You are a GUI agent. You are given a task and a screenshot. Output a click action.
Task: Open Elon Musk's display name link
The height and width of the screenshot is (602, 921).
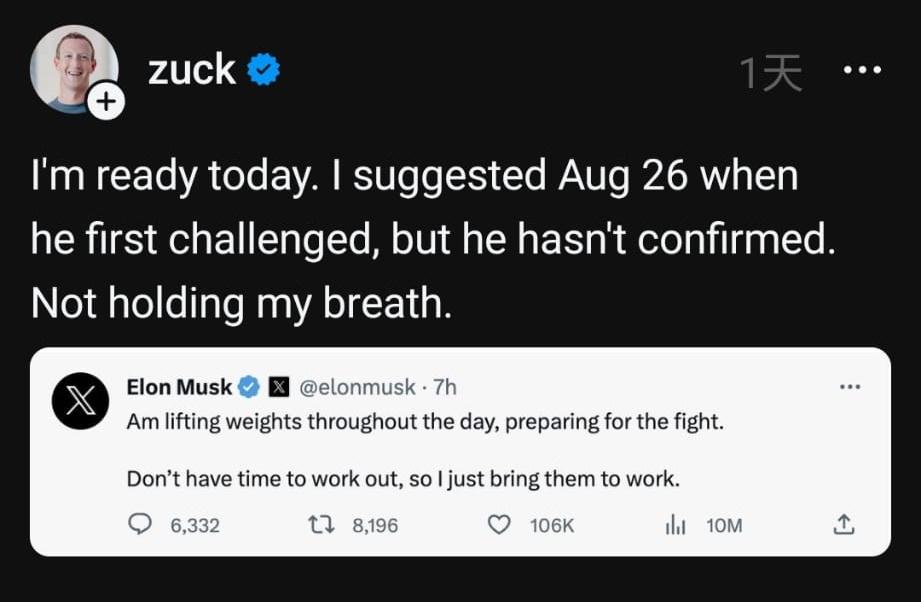(x=179, y=386)
